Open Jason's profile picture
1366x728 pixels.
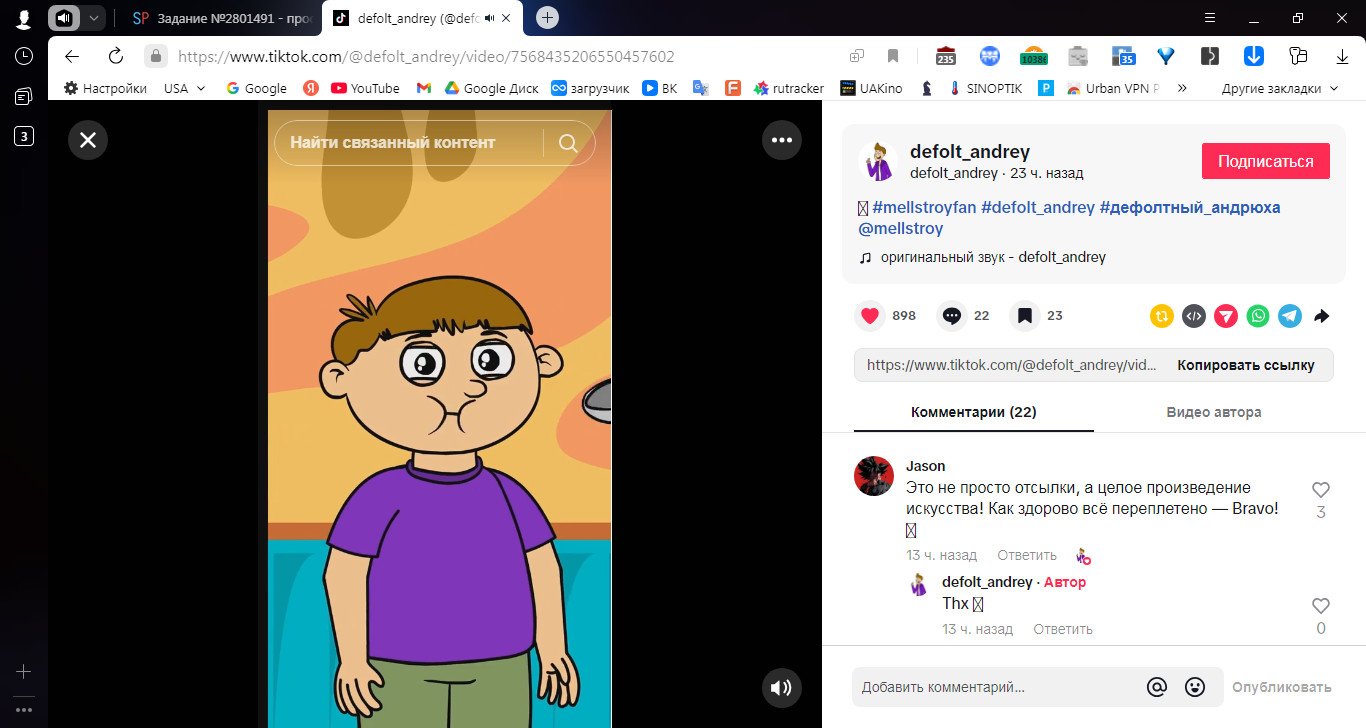point(874,476)
